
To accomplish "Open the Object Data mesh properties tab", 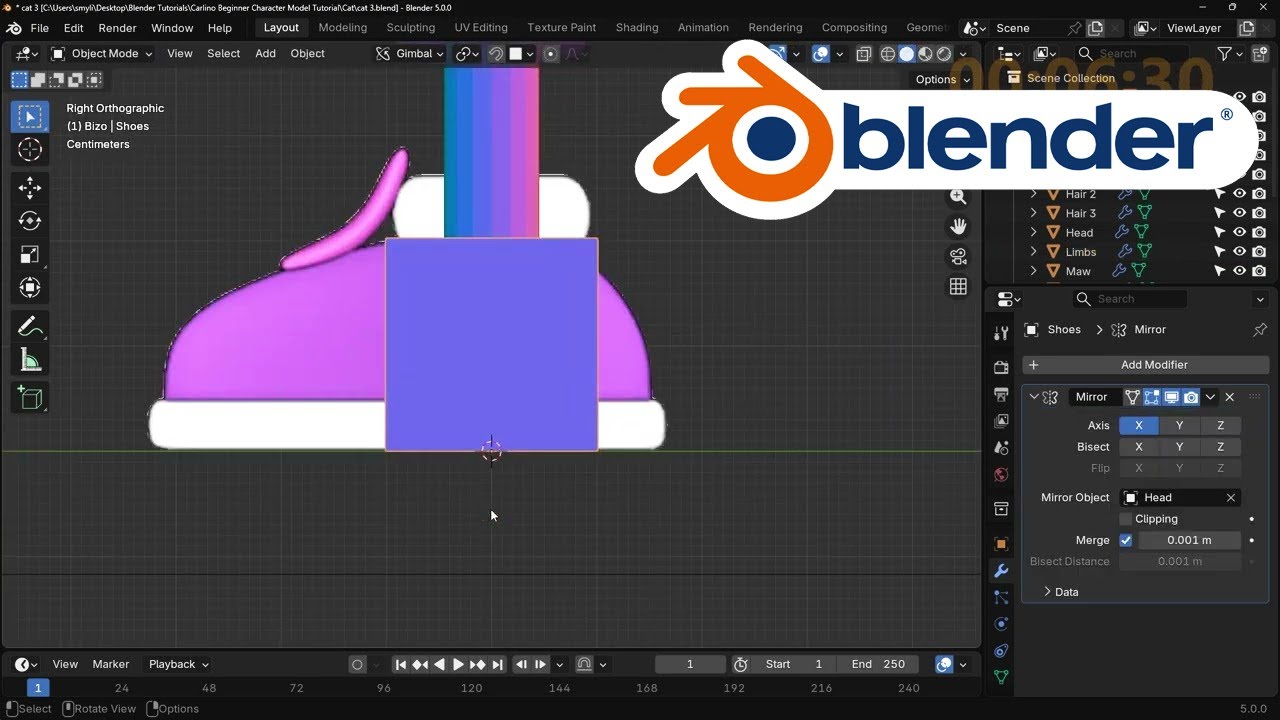I will tap(1001, 677).
